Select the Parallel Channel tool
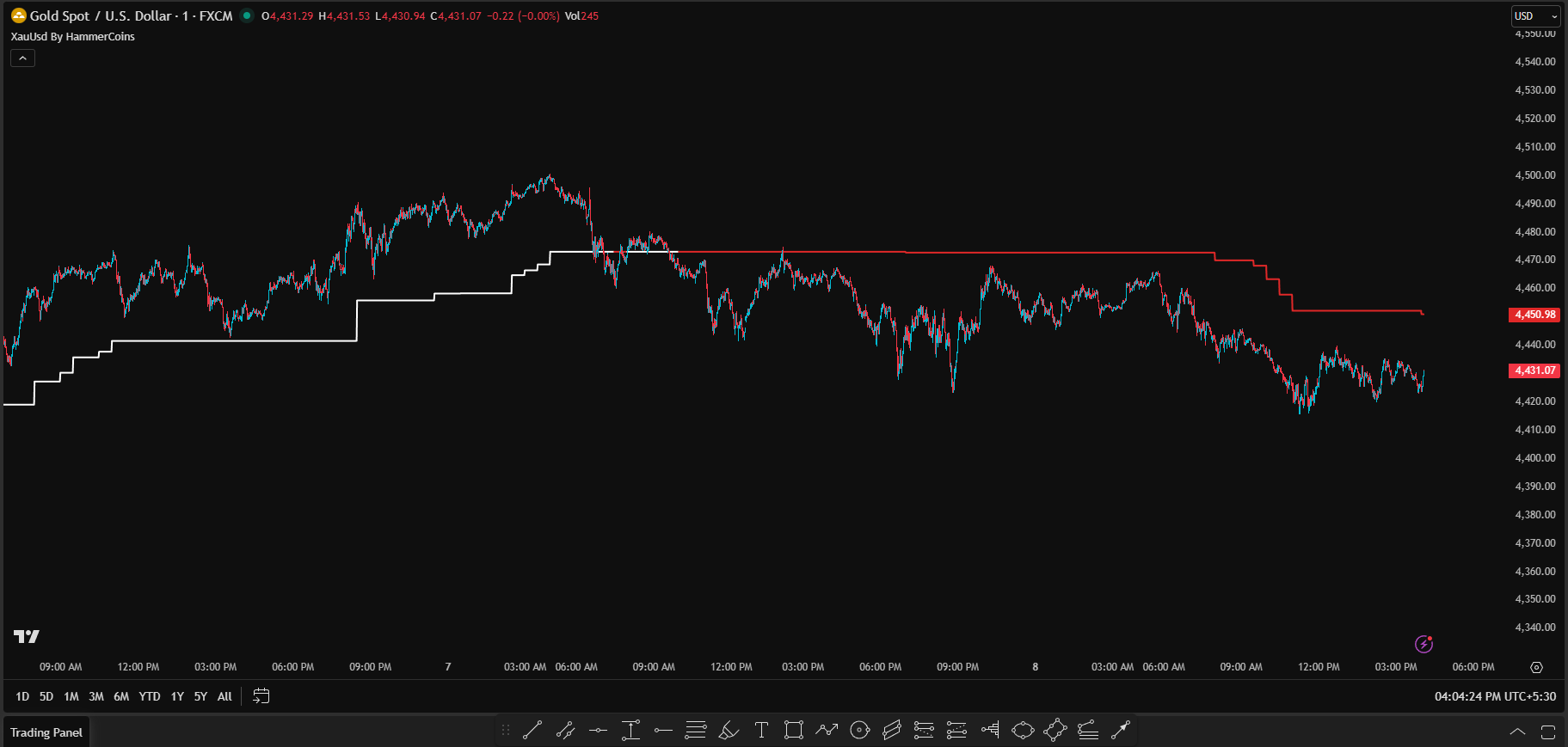 click(892, 731)
